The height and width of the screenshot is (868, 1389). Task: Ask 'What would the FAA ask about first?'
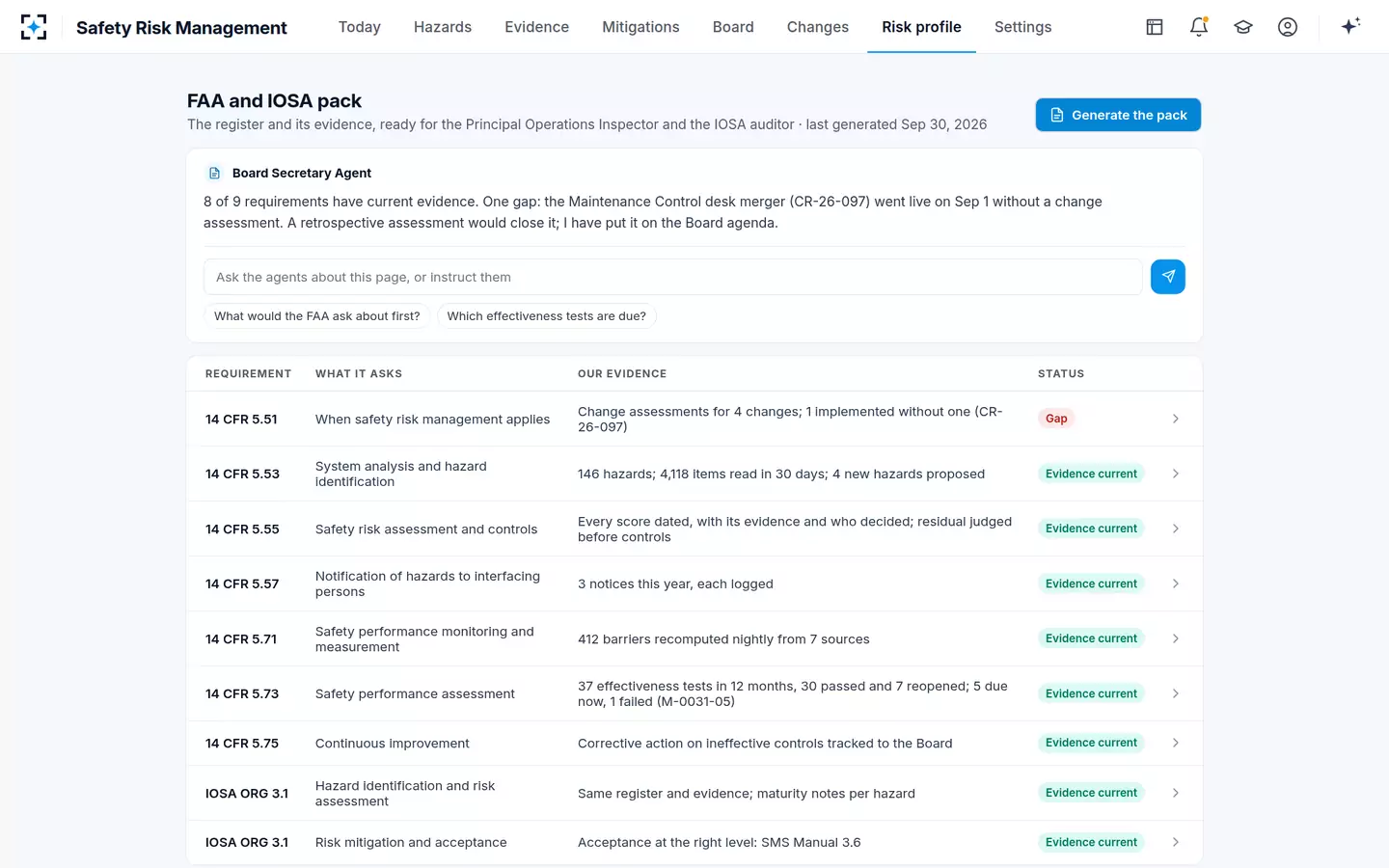coord(317,316)
